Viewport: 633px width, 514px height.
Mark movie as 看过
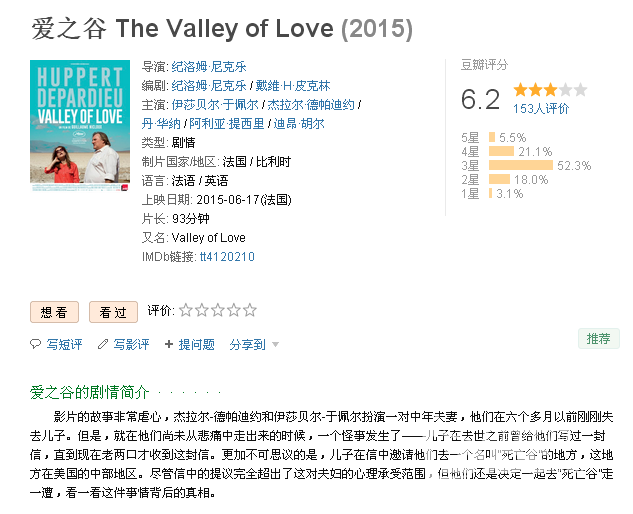(x=113, y=312)
